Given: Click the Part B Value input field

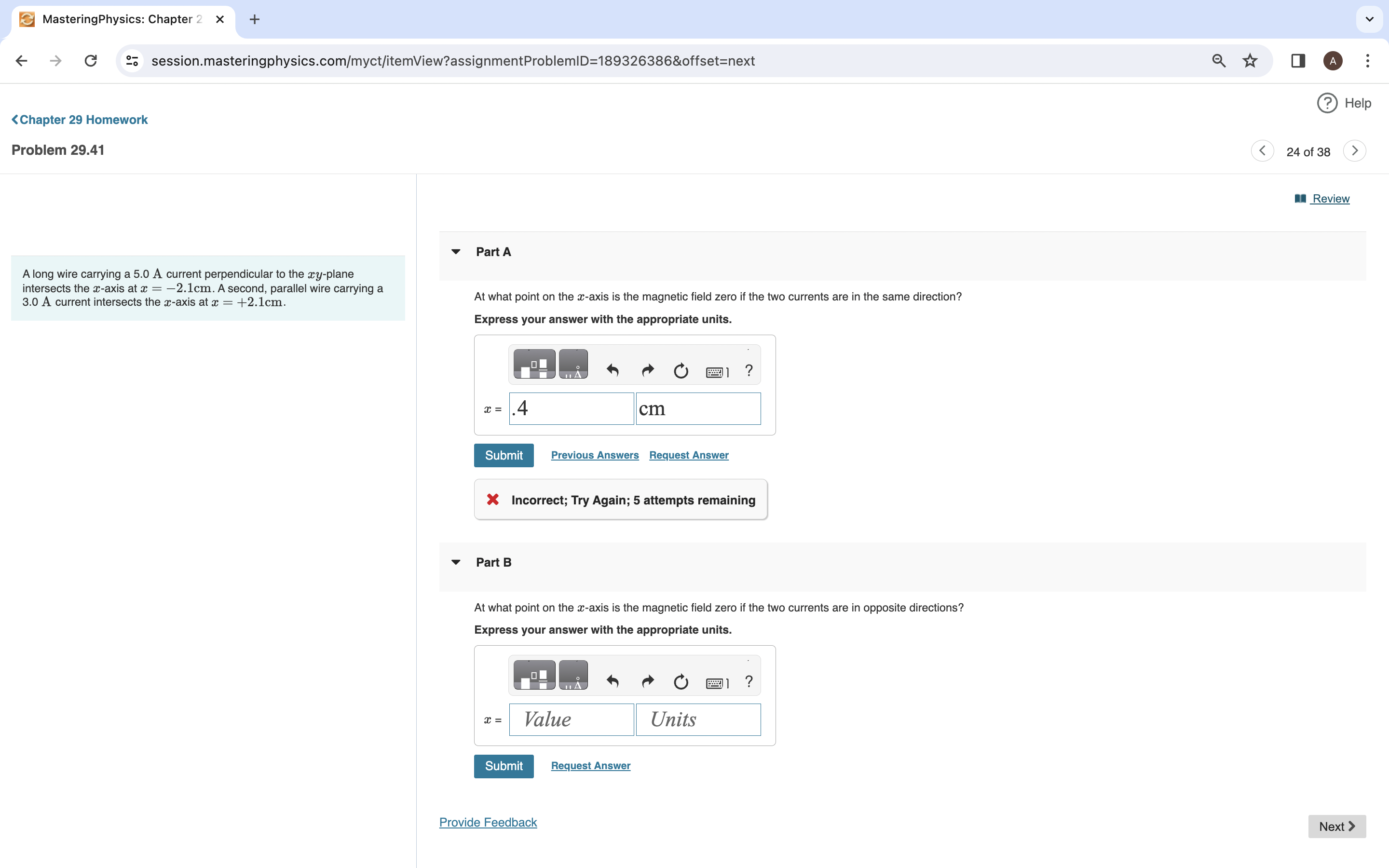Looking at the screenshot, I should click(571, 720).
